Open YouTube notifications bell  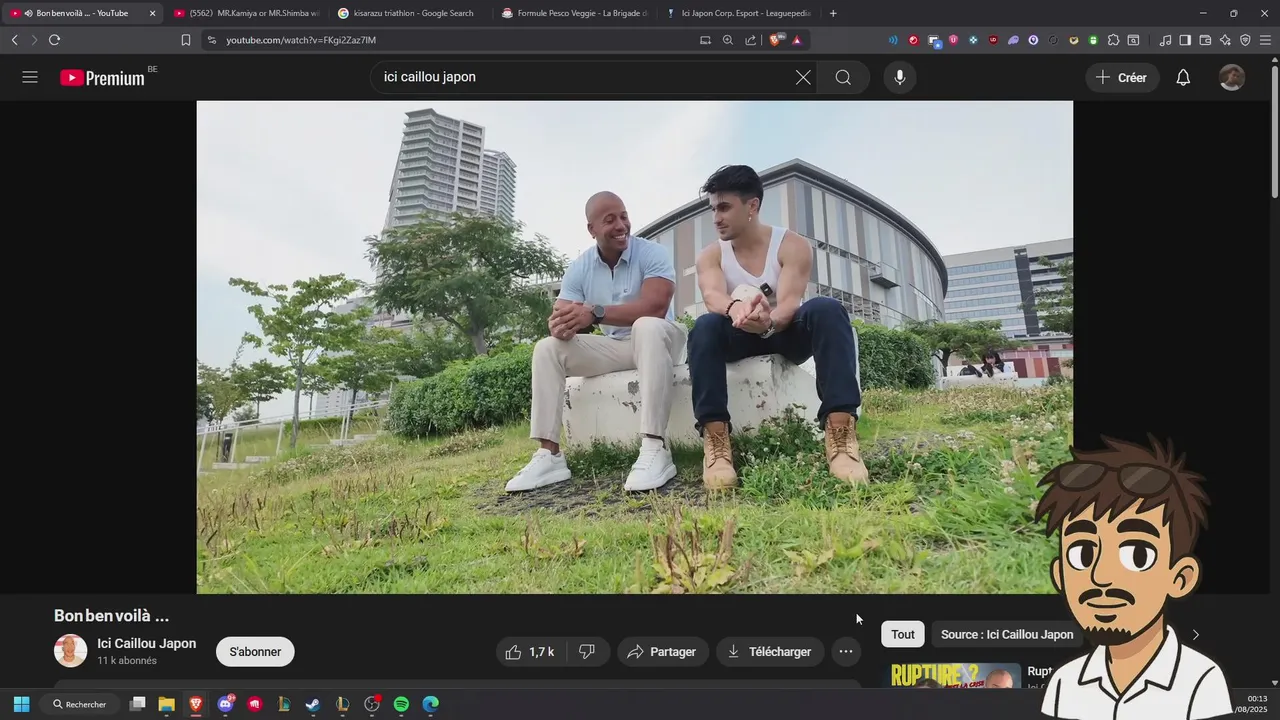pos(1183,77)
